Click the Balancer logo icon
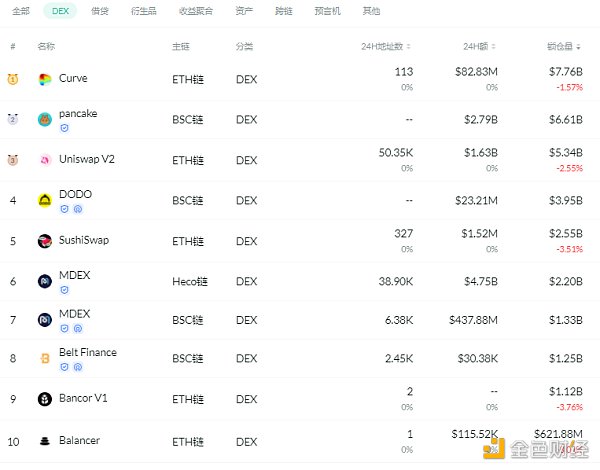The image size is (600, 470). [45, 440]
